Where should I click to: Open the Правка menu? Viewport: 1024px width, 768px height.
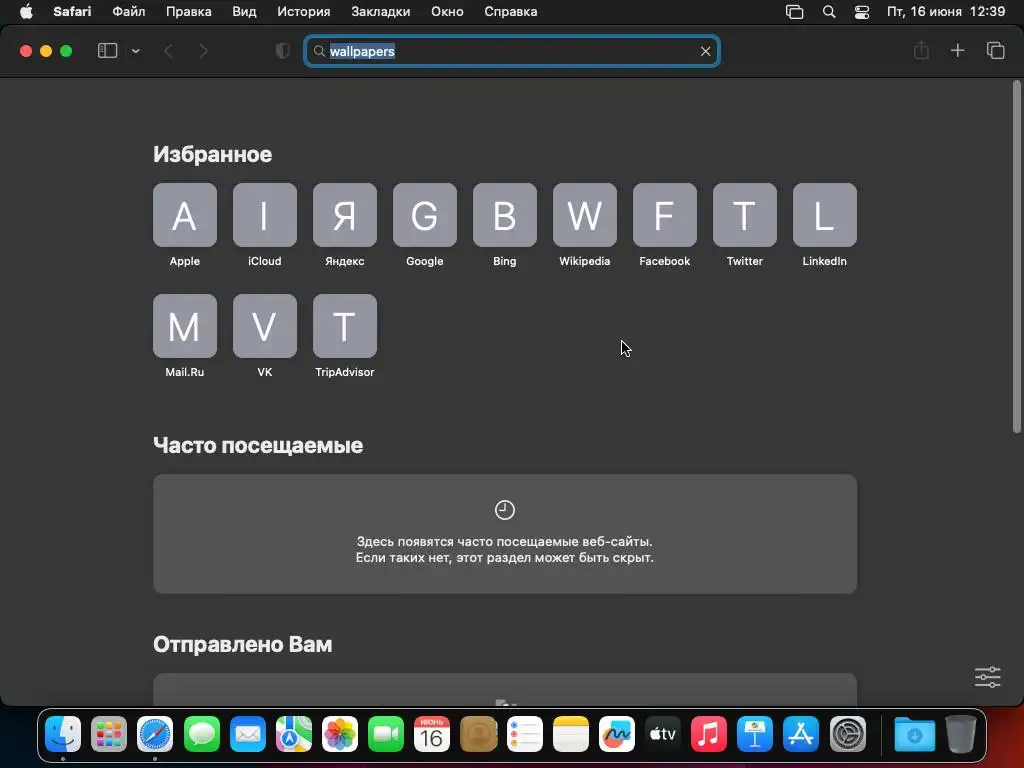click(189, 12)
